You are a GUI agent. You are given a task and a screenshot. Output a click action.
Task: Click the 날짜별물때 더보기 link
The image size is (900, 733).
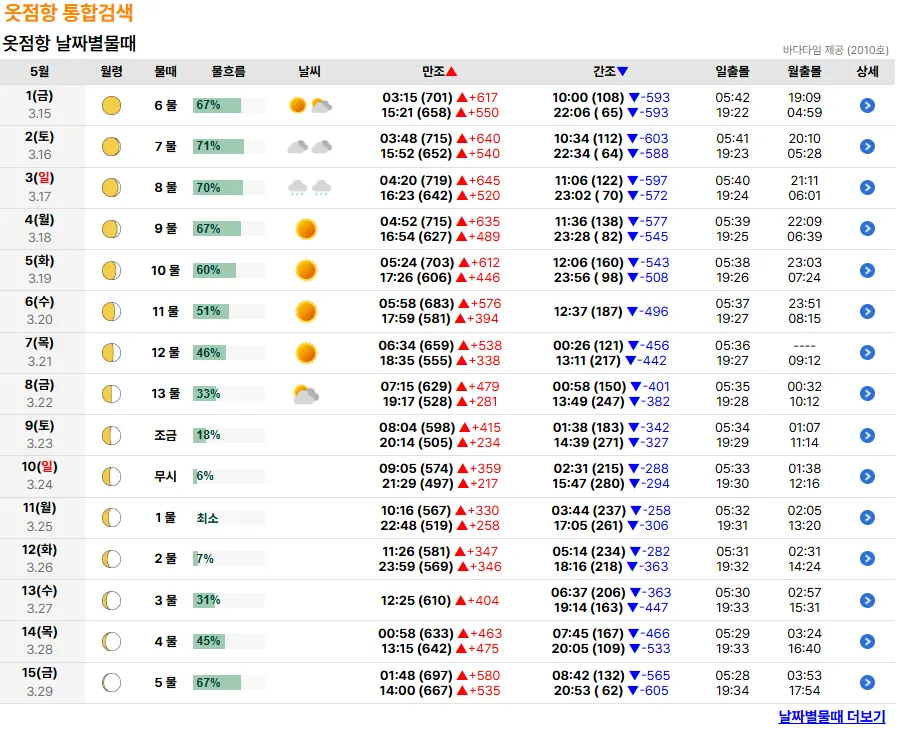tap(831, 716)
